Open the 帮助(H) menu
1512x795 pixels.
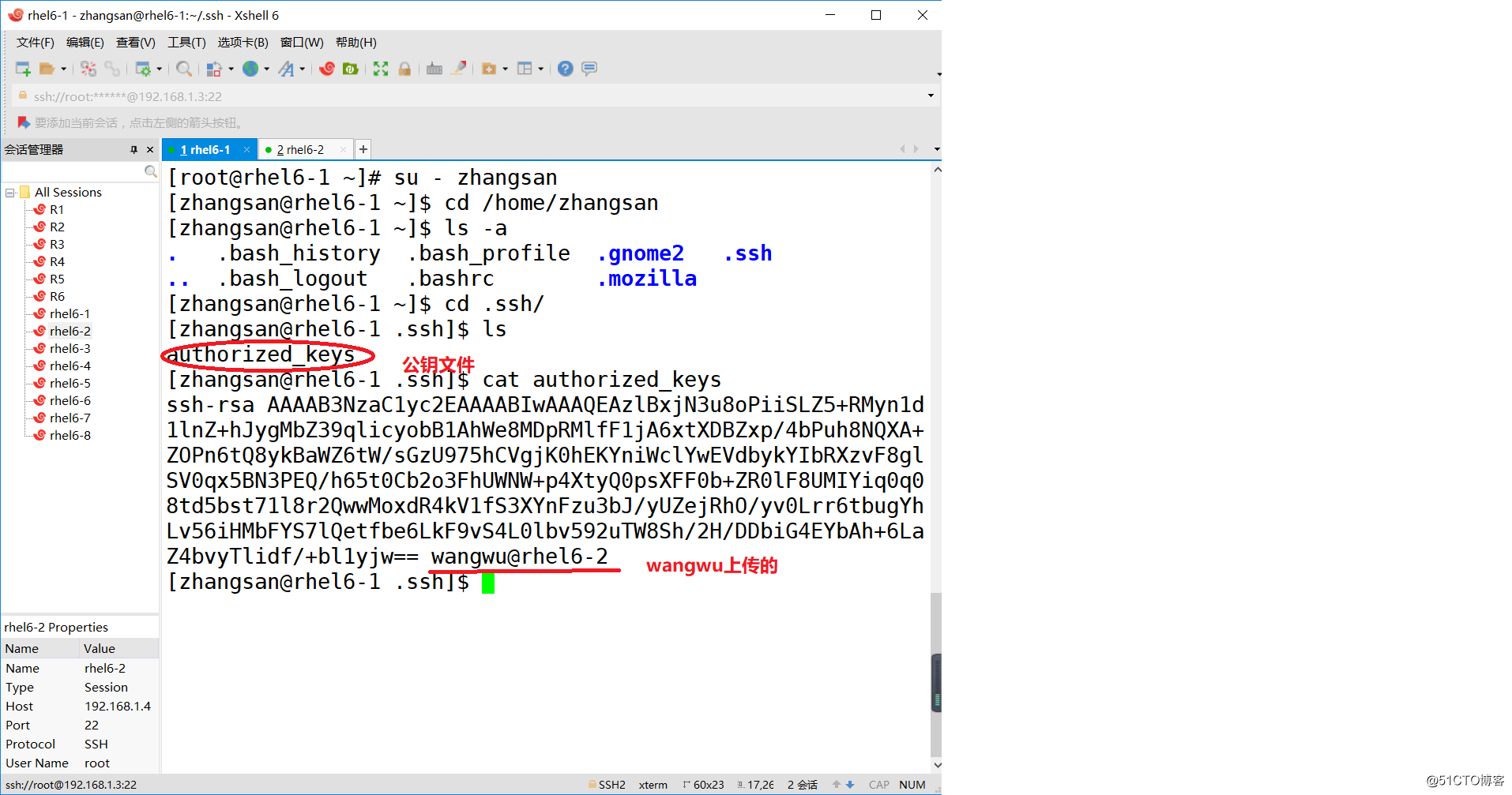[x=355, y=42]
